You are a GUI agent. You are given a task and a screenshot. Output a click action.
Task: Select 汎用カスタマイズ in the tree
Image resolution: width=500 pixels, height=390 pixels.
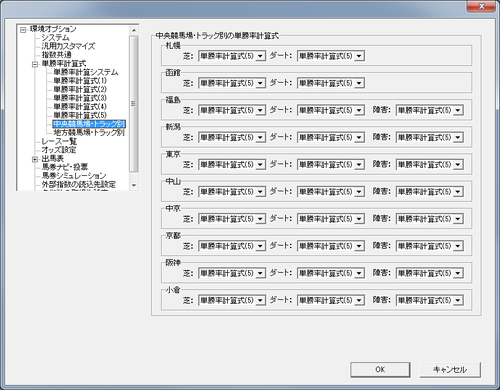[x=68, y=46]
